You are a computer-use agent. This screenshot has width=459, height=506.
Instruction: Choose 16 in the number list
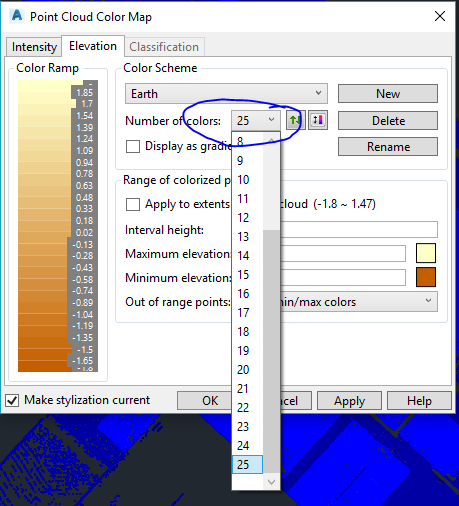pyautogui.click(x=247, y=294)
